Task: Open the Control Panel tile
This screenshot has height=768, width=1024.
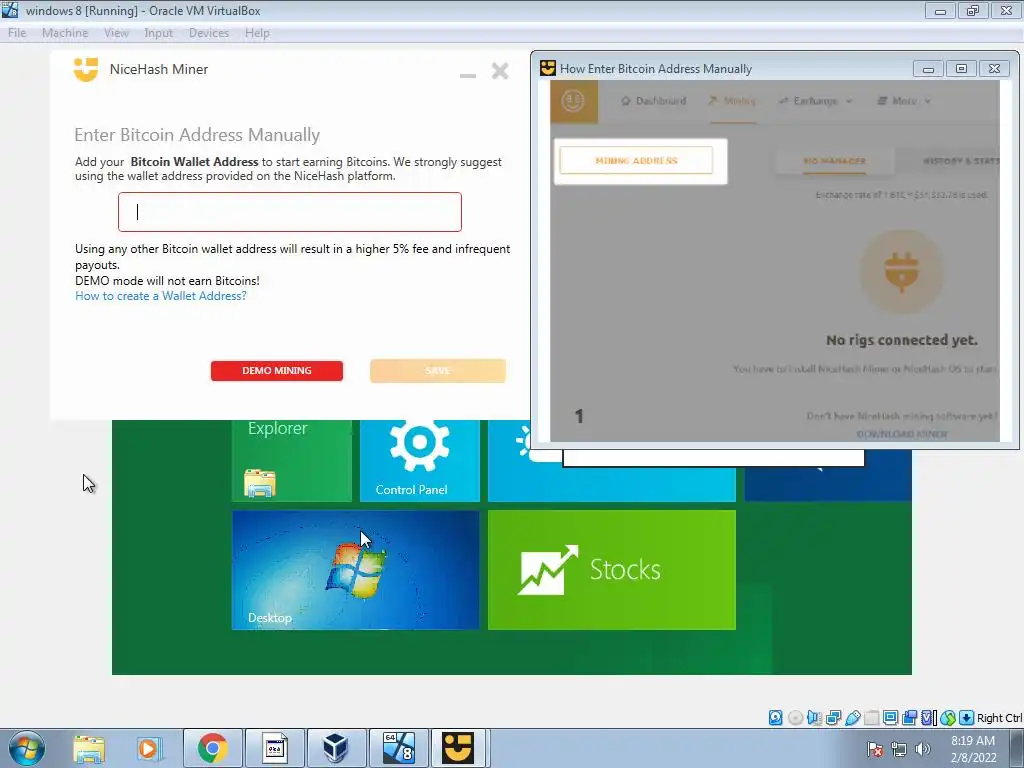Action: (x=419, y=460)
